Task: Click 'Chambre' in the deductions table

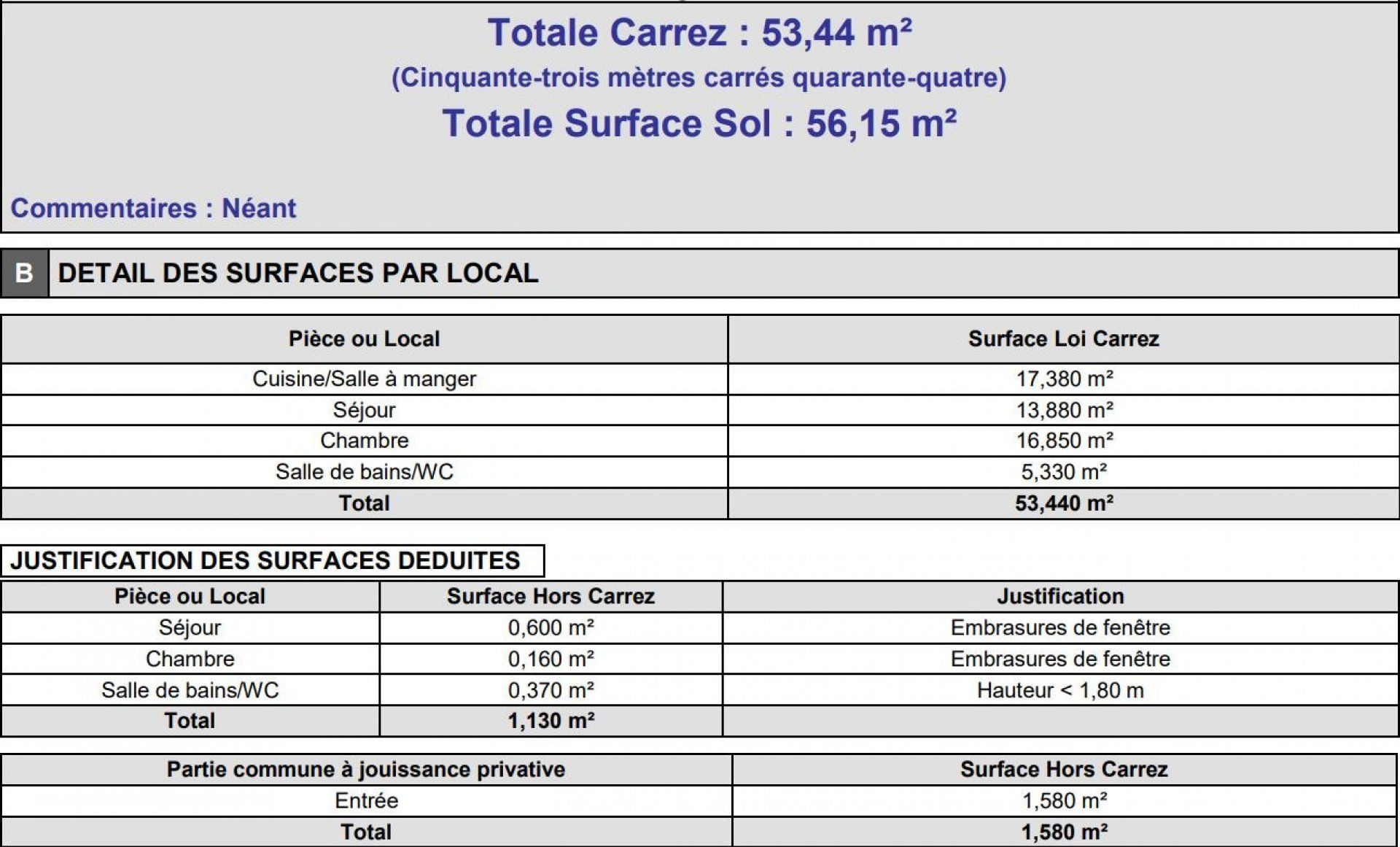Action: pyautogui.click(x=190, y=659)
